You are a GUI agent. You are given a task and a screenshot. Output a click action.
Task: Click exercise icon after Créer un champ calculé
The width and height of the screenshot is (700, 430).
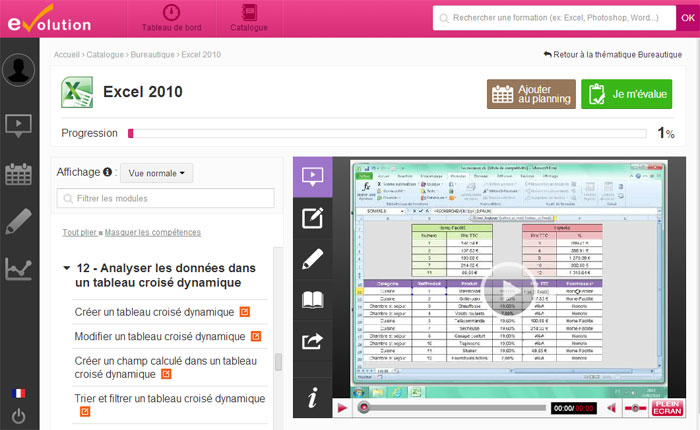click(166, 374)
